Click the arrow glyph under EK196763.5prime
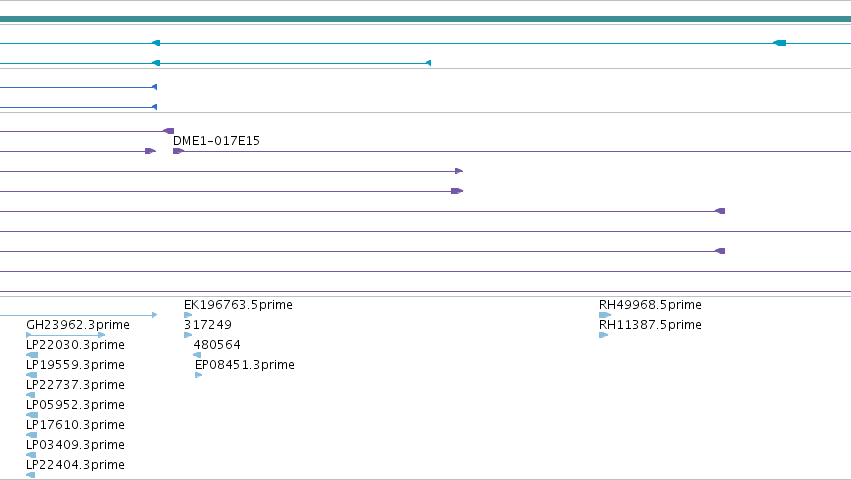851x480 pixels. coord(188,315)
